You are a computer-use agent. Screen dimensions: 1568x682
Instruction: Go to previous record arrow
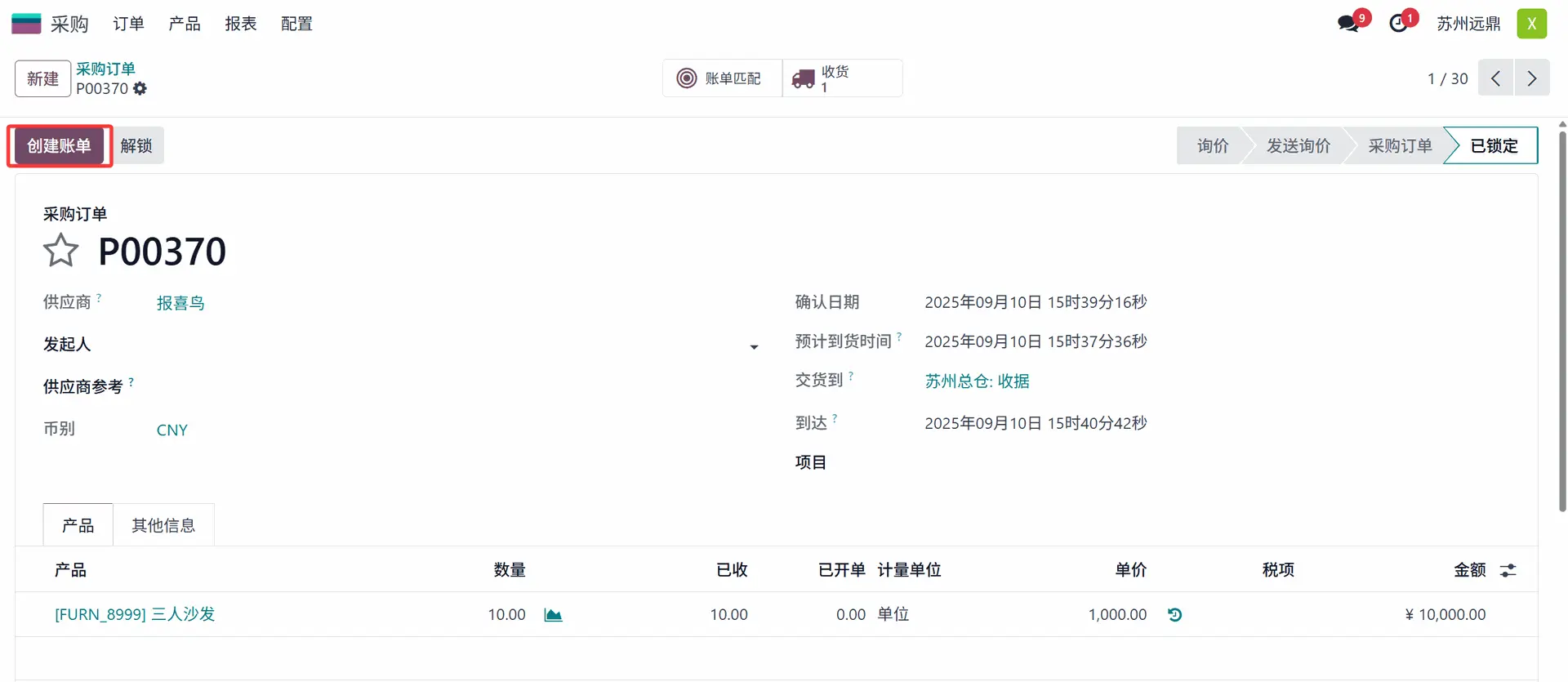point(1495,78)
